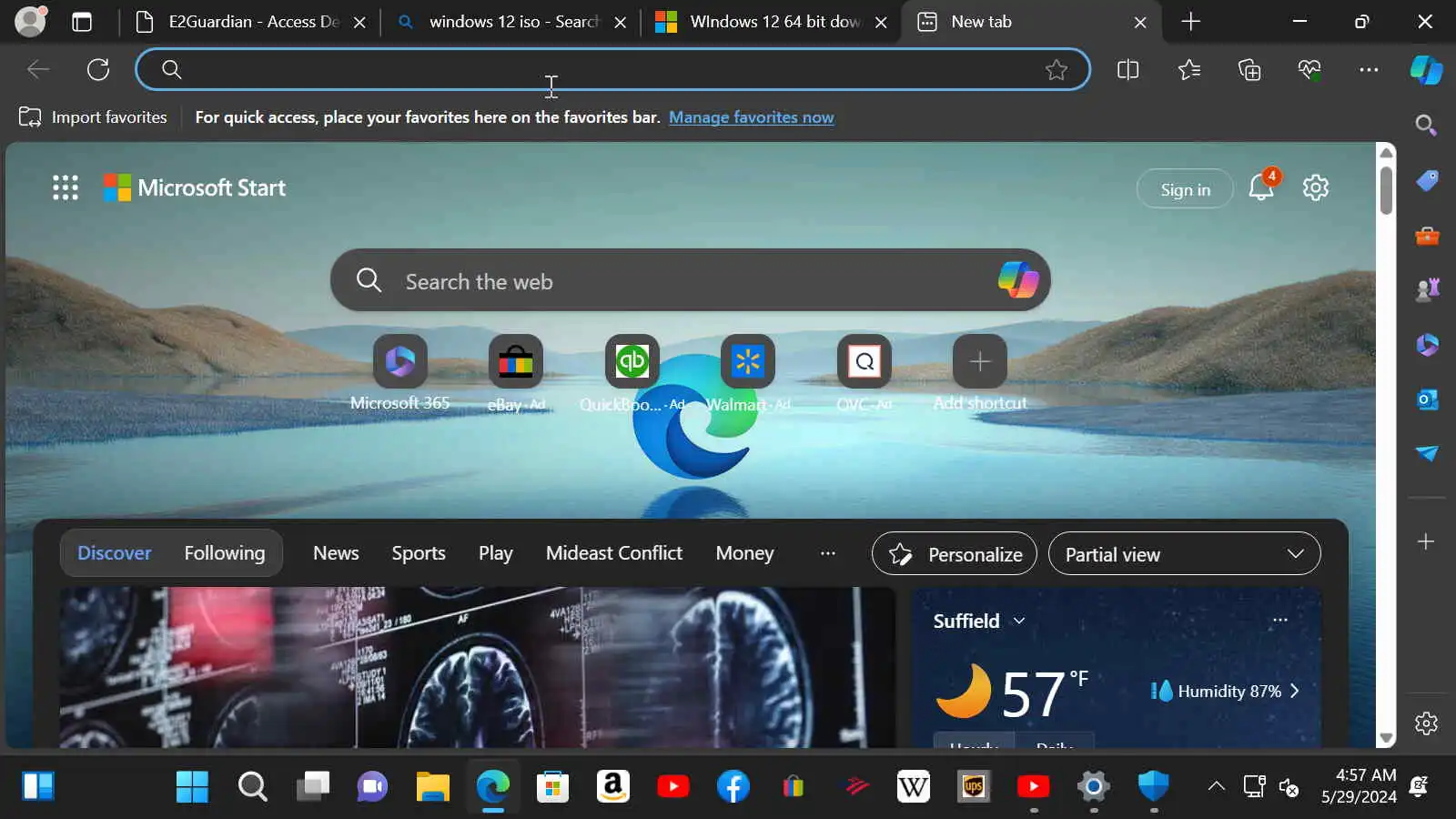Open the Microsoft Start app launcher grid
The image size is (1456, 819).
point(66,187)
